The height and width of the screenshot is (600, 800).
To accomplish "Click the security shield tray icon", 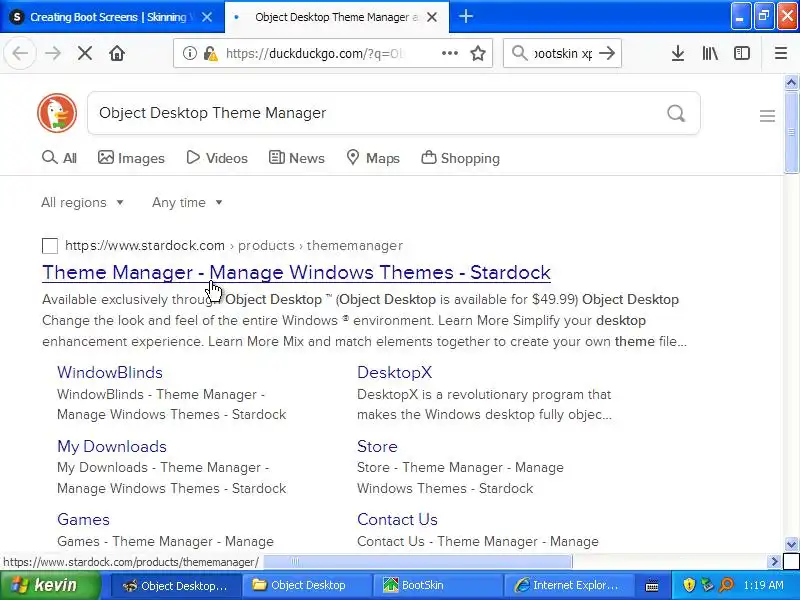I will (x=689, y=584).
